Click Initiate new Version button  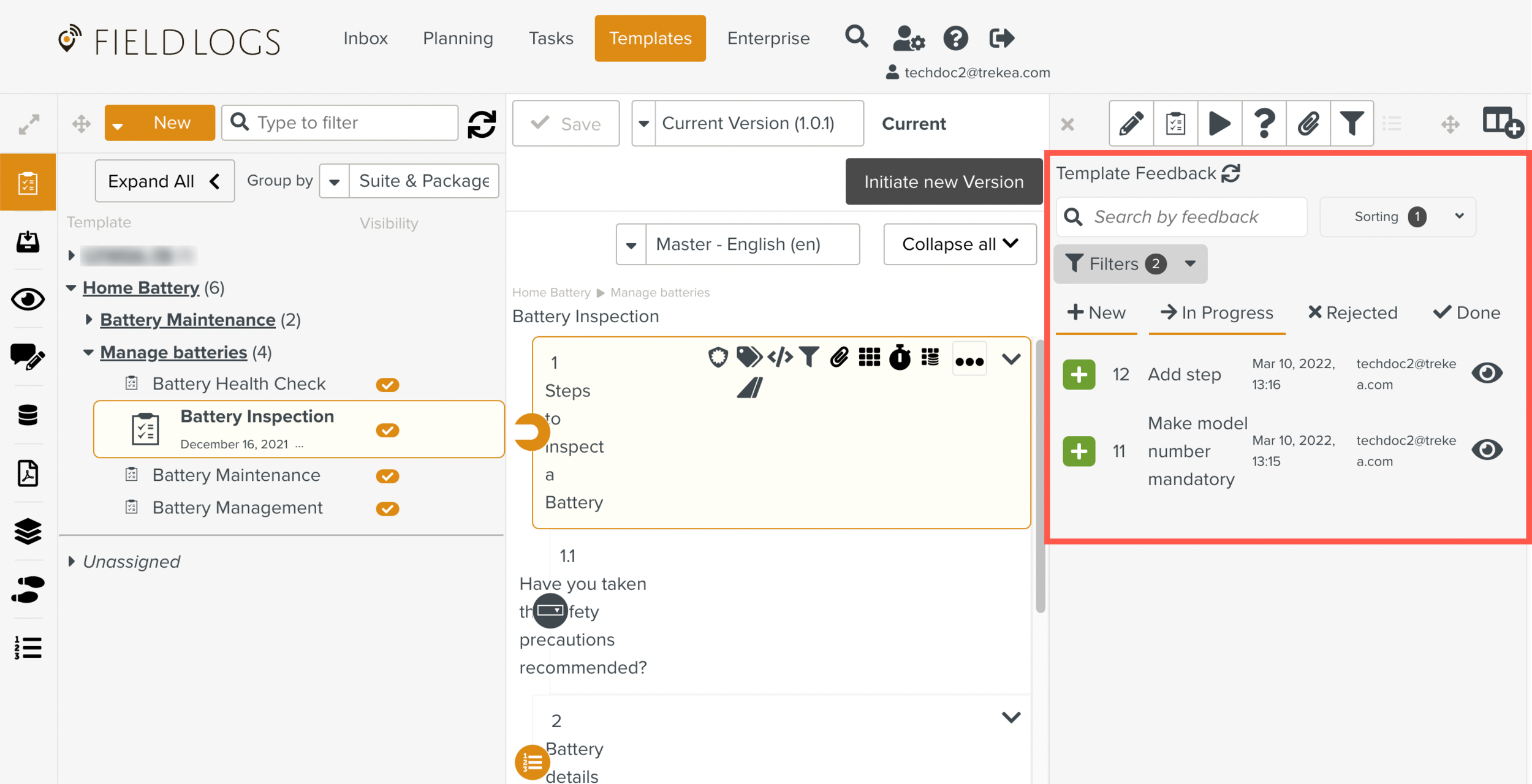[943, 182]
